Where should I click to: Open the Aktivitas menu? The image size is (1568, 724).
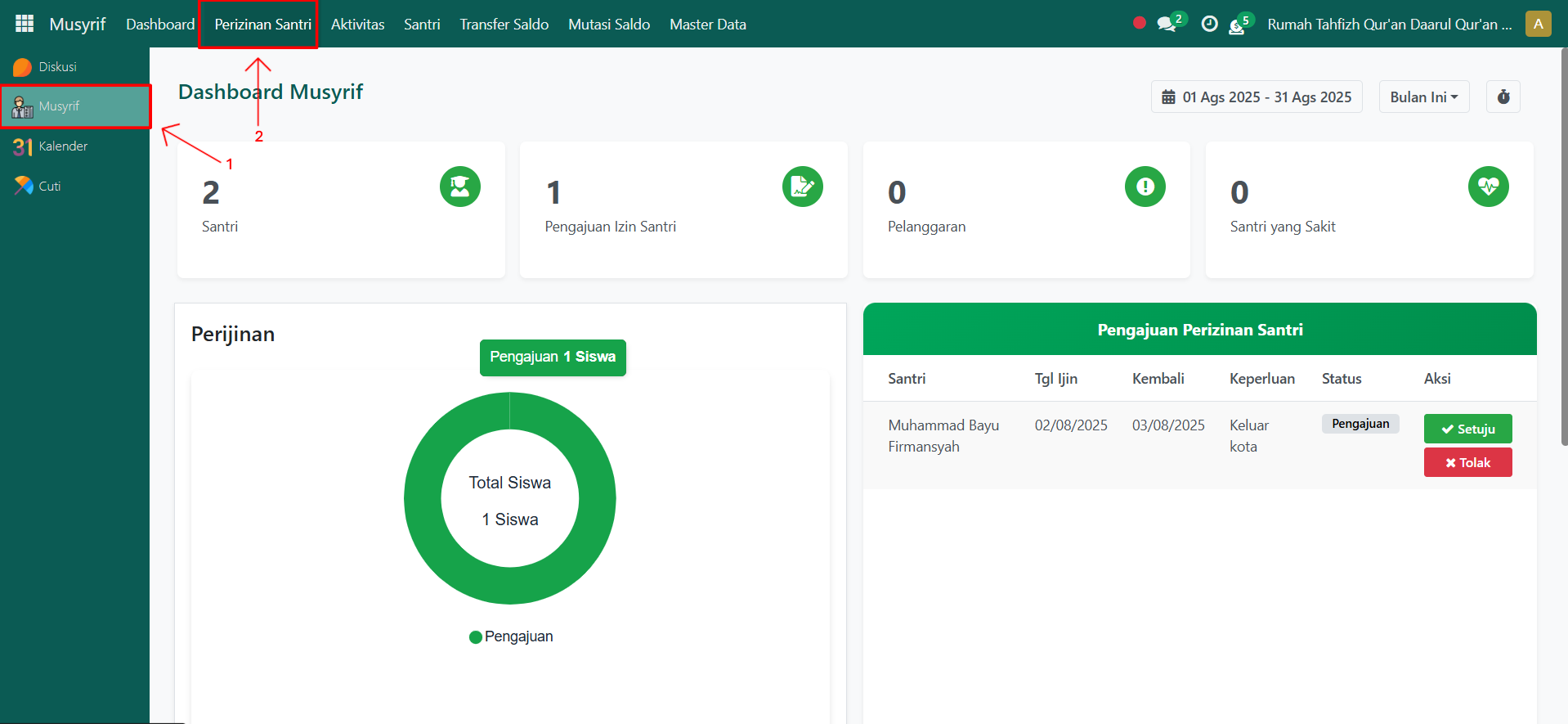click(357, 25)
